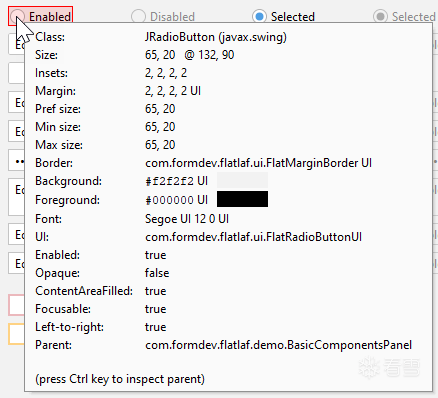Click the "Font:" label

[x=48, y=219]
